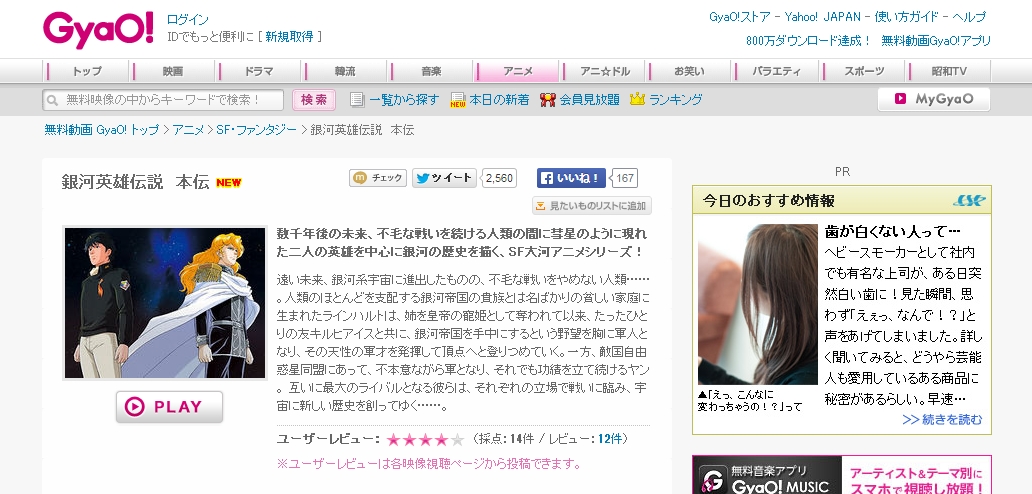Viewport: 1032px width, 494px height.
Task: Click the red NEW badge beside title
Action: [x=229, y=183]
